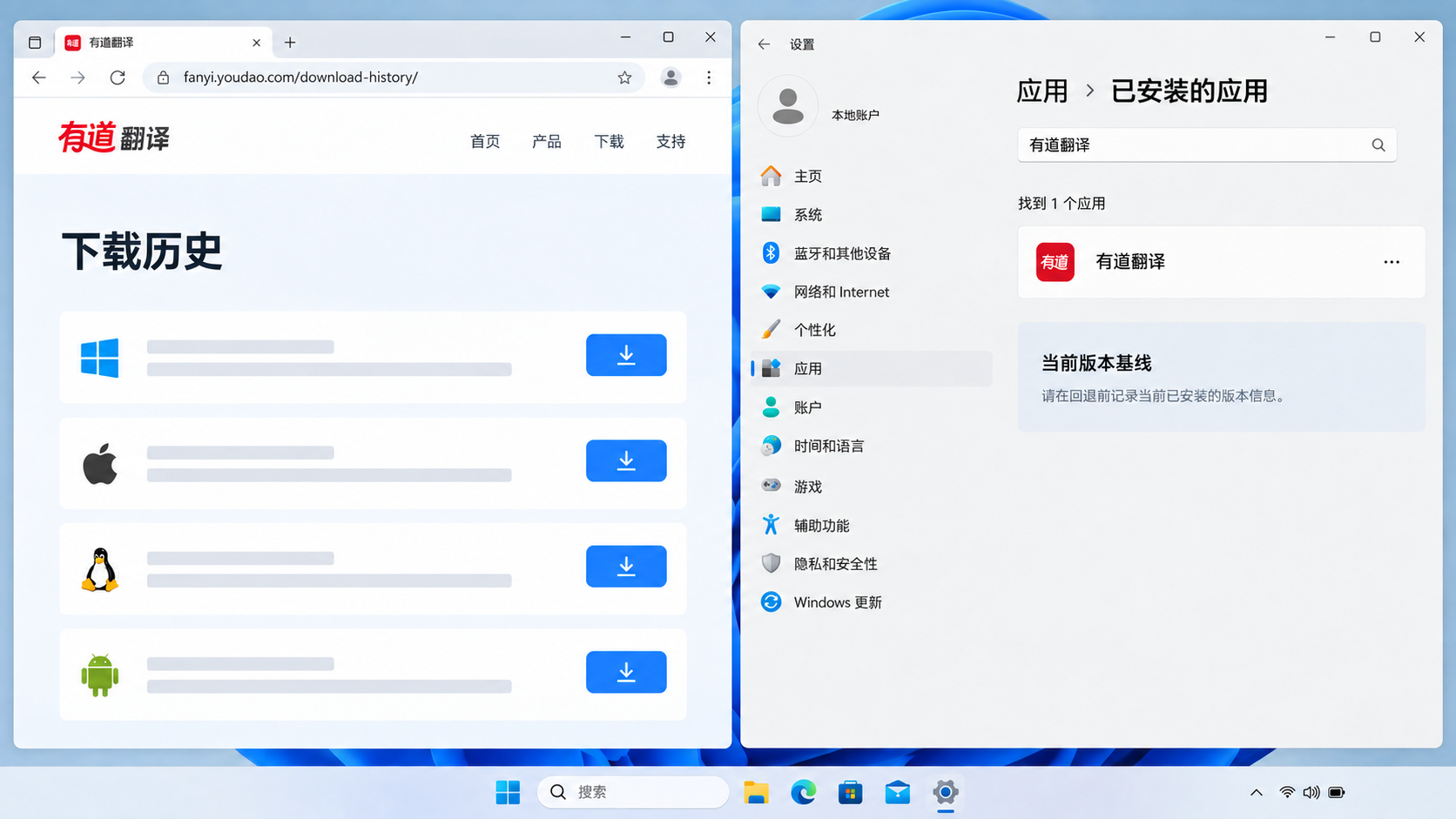Screen dimensions: 1456x819
Task: Open 有道翻译 app three-dot options
Action: click(1392, 262)
